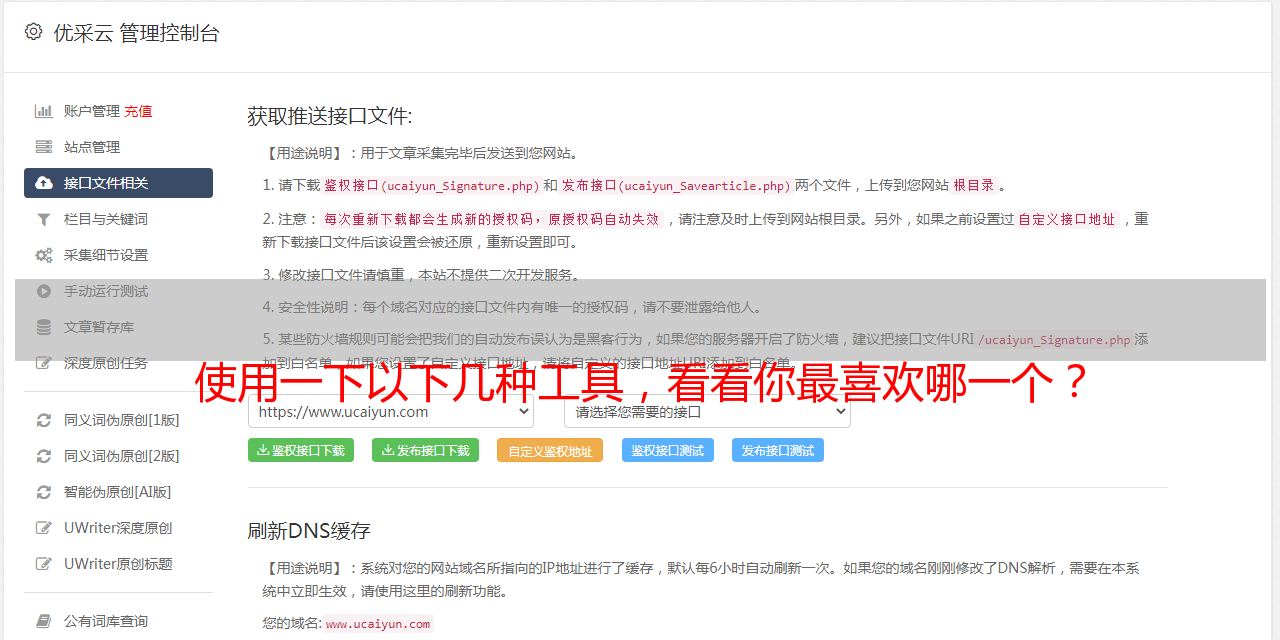
Task: Open UWriter深度原创 in the sidebar
Action: pyautogui.click(x=118, y=528)
